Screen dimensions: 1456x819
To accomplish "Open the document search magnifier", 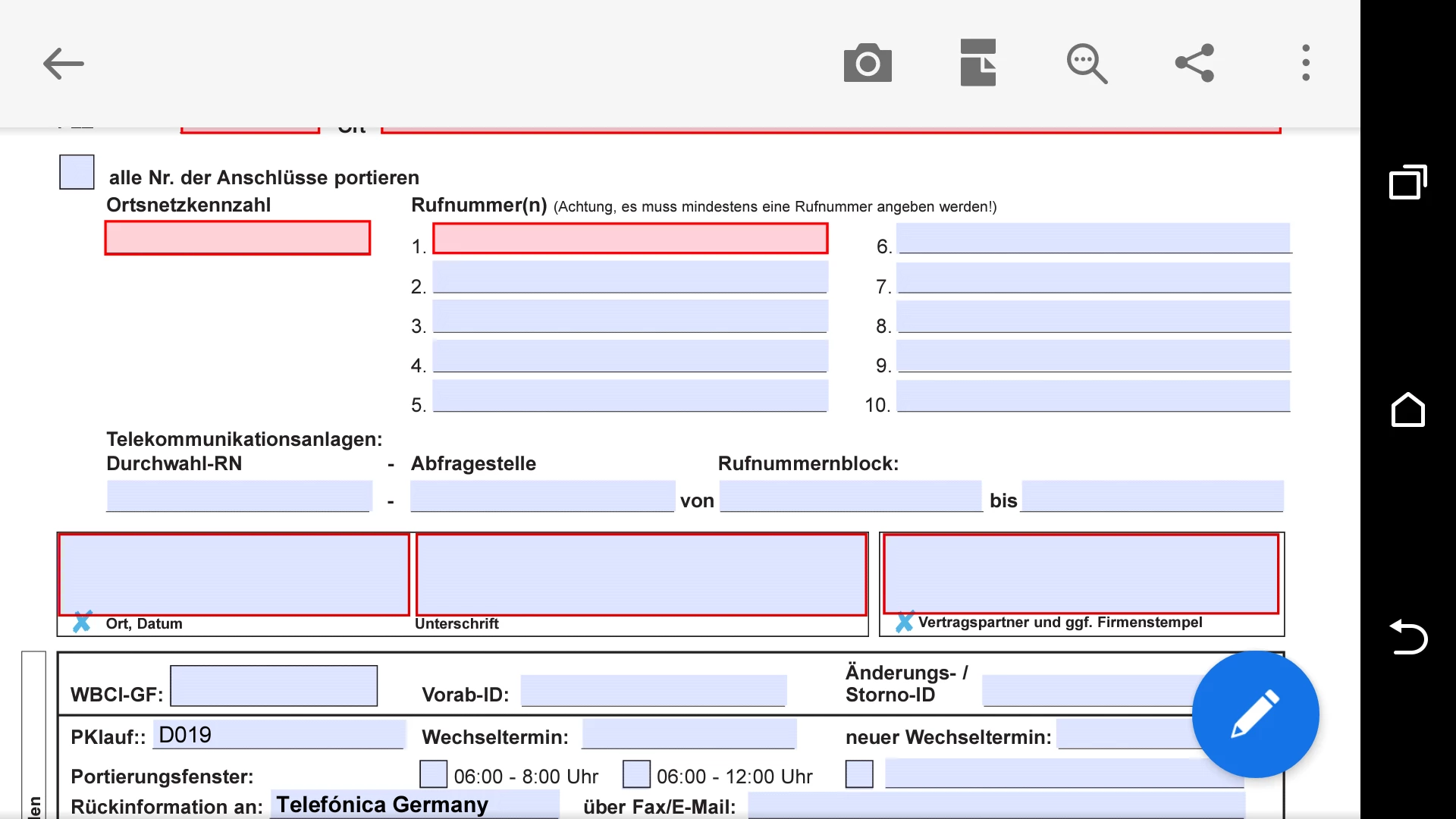I will 1087,63.
